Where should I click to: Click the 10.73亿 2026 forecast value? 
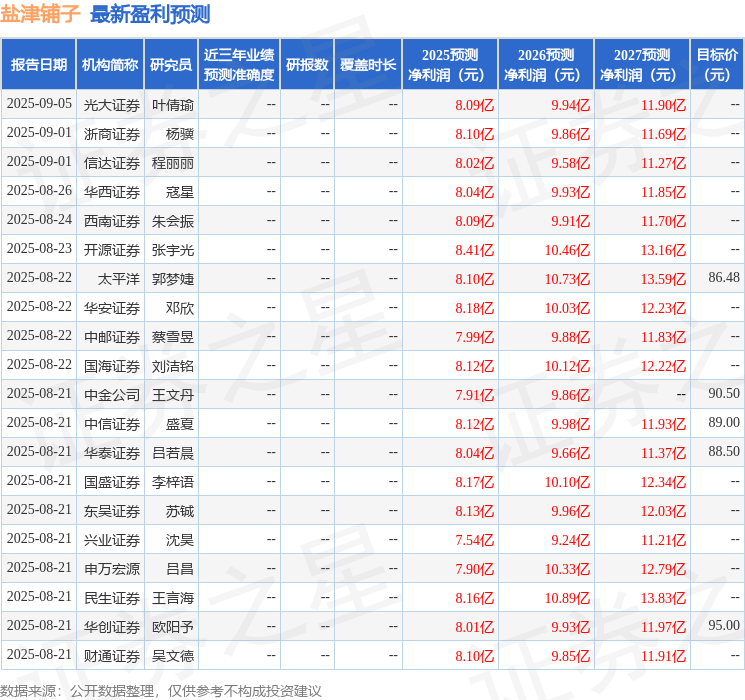(x=567, y=279)
